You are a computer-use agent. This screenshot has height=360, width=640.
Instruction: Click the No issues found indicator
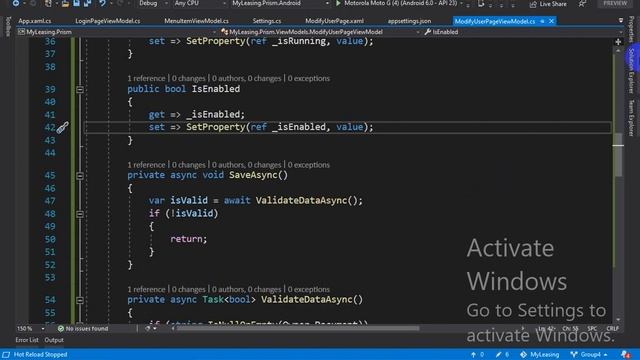[83, 329]
